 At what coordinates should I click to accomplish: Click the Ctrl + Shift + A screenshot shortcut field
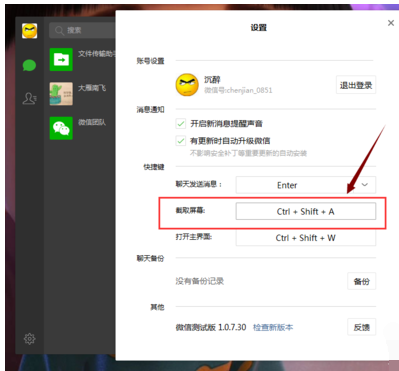306,211
